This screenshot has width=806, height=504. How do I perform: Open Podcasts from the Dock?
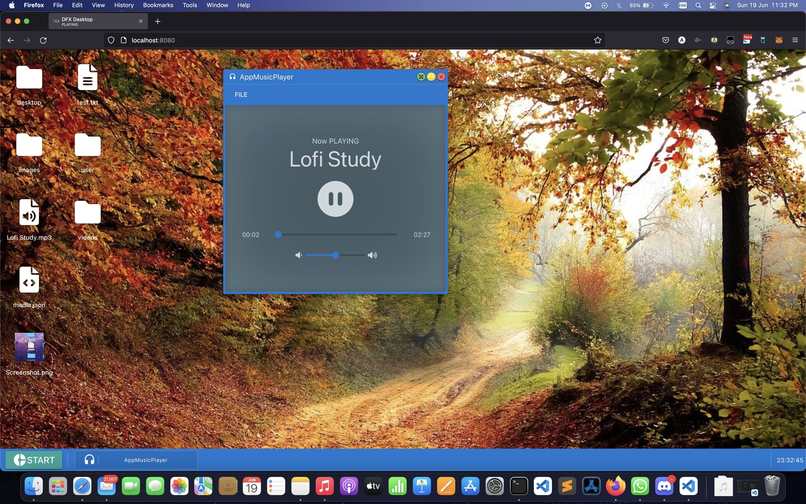coord(349,485)
